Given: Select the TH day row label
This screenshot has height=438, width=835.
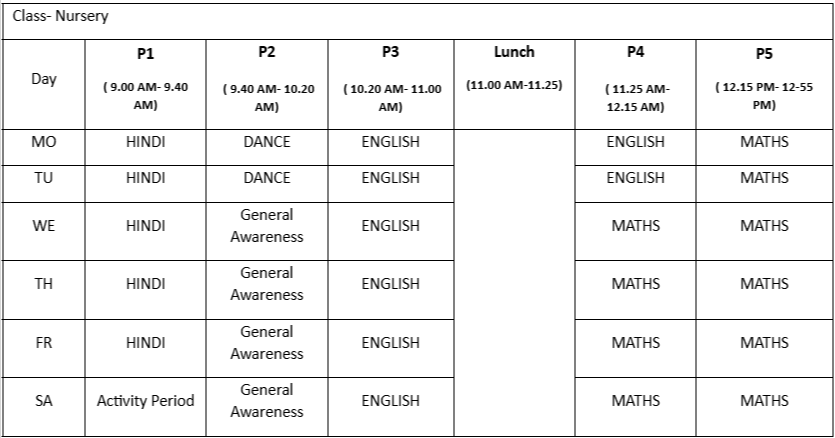Looking at the screenshot, I should [44, 284].
